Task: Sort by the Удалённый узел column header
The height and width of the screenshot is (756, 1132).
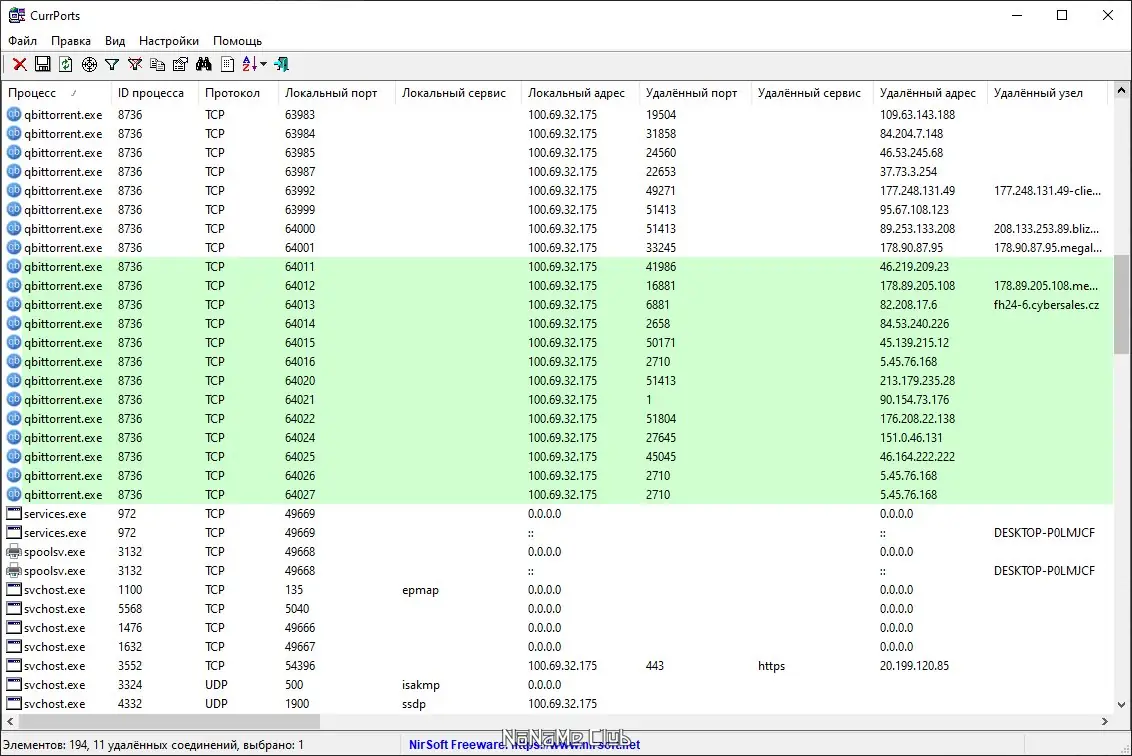Action: point(1047,93)
